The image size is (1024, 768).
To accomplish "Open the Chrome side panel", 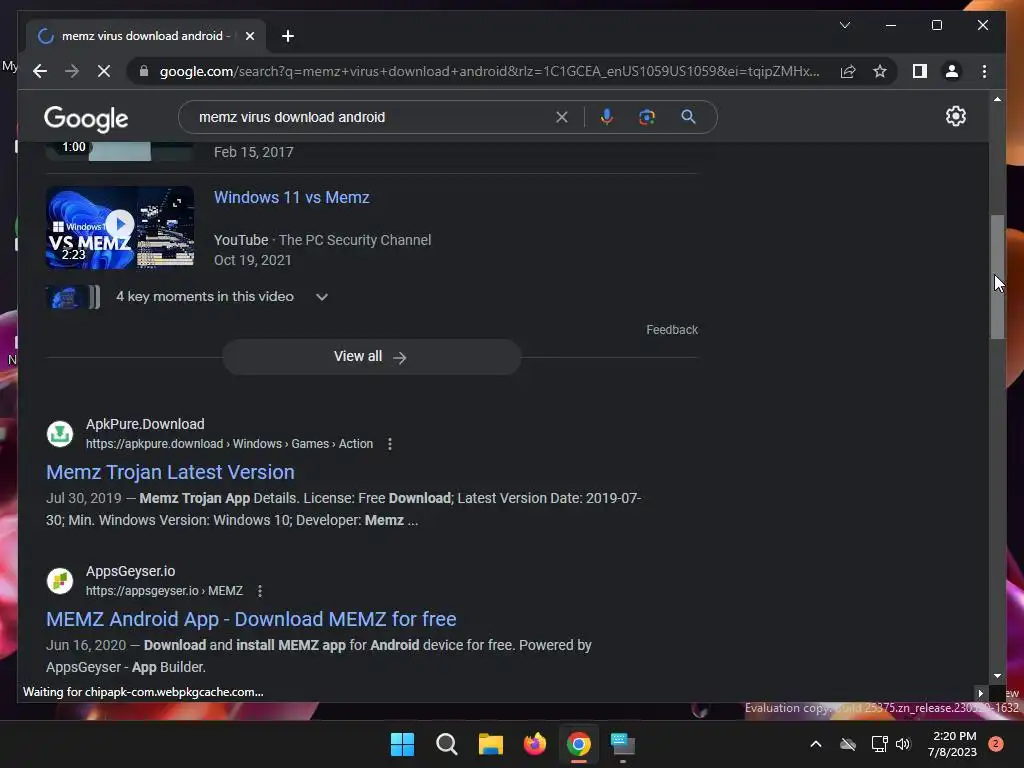I will click(x=920, y=71).
